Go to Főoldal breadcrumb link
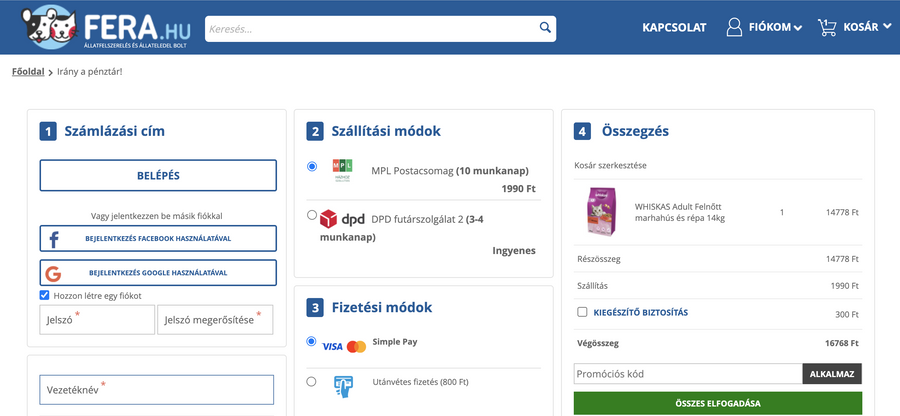Image resolution: width=900 pixels, height=416 pixels. point(27,71)
